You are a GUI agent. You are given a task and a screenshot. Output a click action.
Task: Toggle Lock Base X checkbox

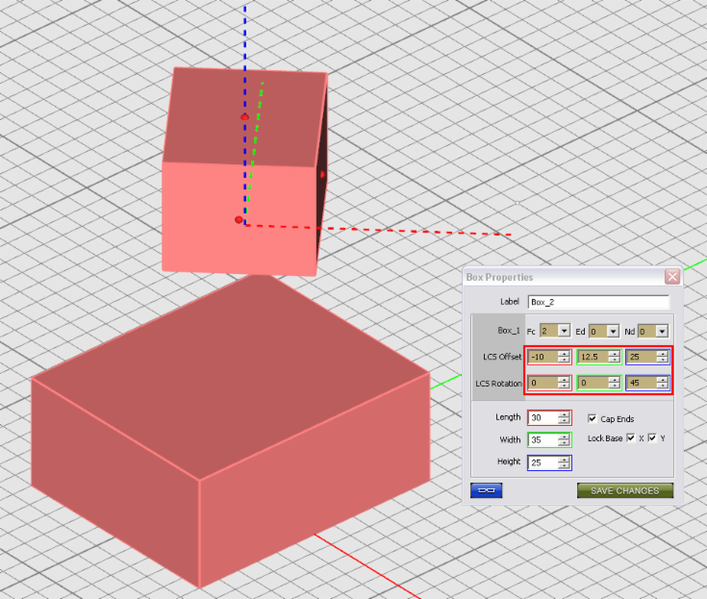[x=631, y=438]
